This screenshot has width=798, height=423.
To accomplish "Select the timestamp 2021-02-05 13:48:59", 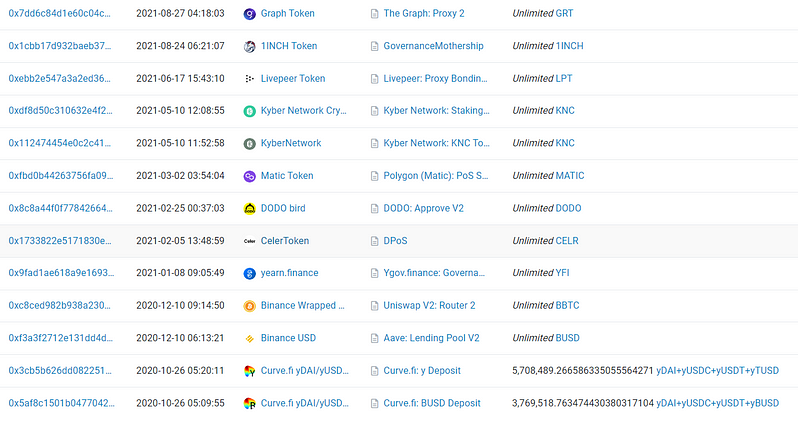I will click(x=180, y=241).
